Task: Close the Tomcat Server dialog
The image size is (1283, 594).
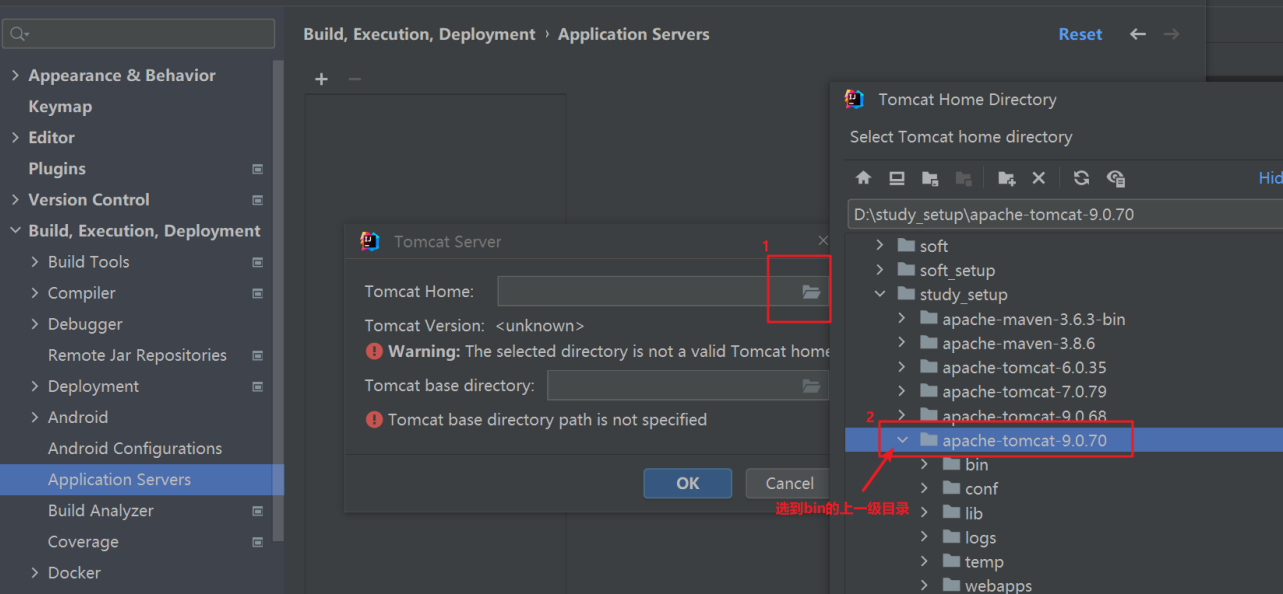Action: (823, 241)
